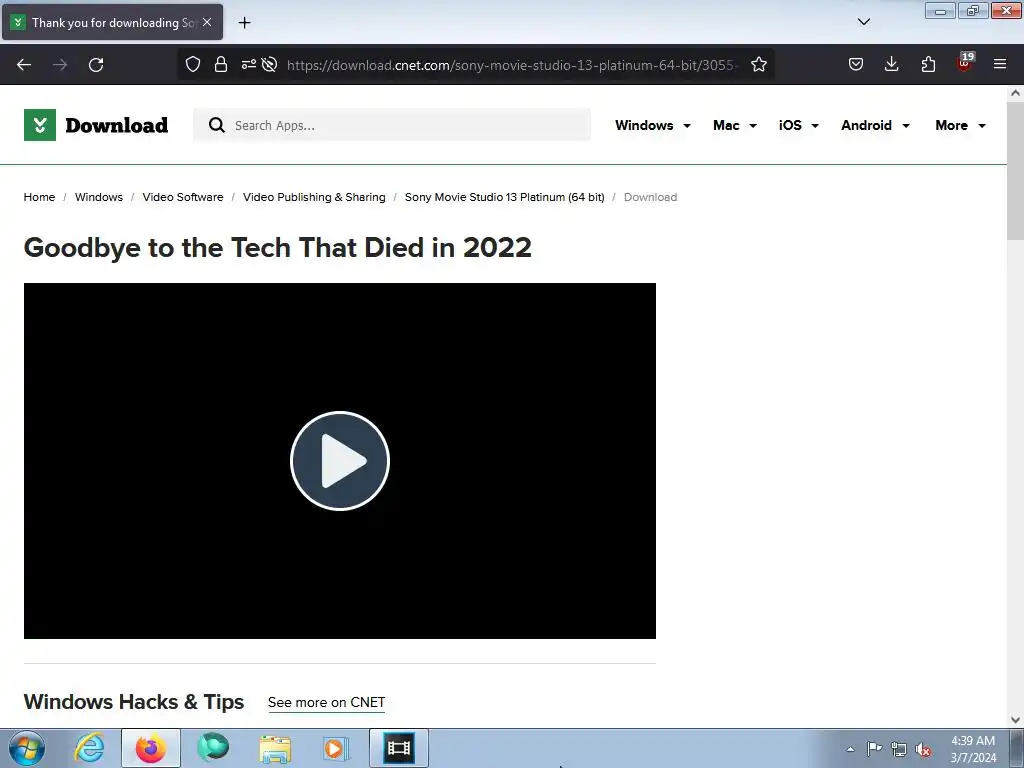Viewport: 1024px width, 768px height.
Task: Open the Windows Start menu
Action: 27,748
